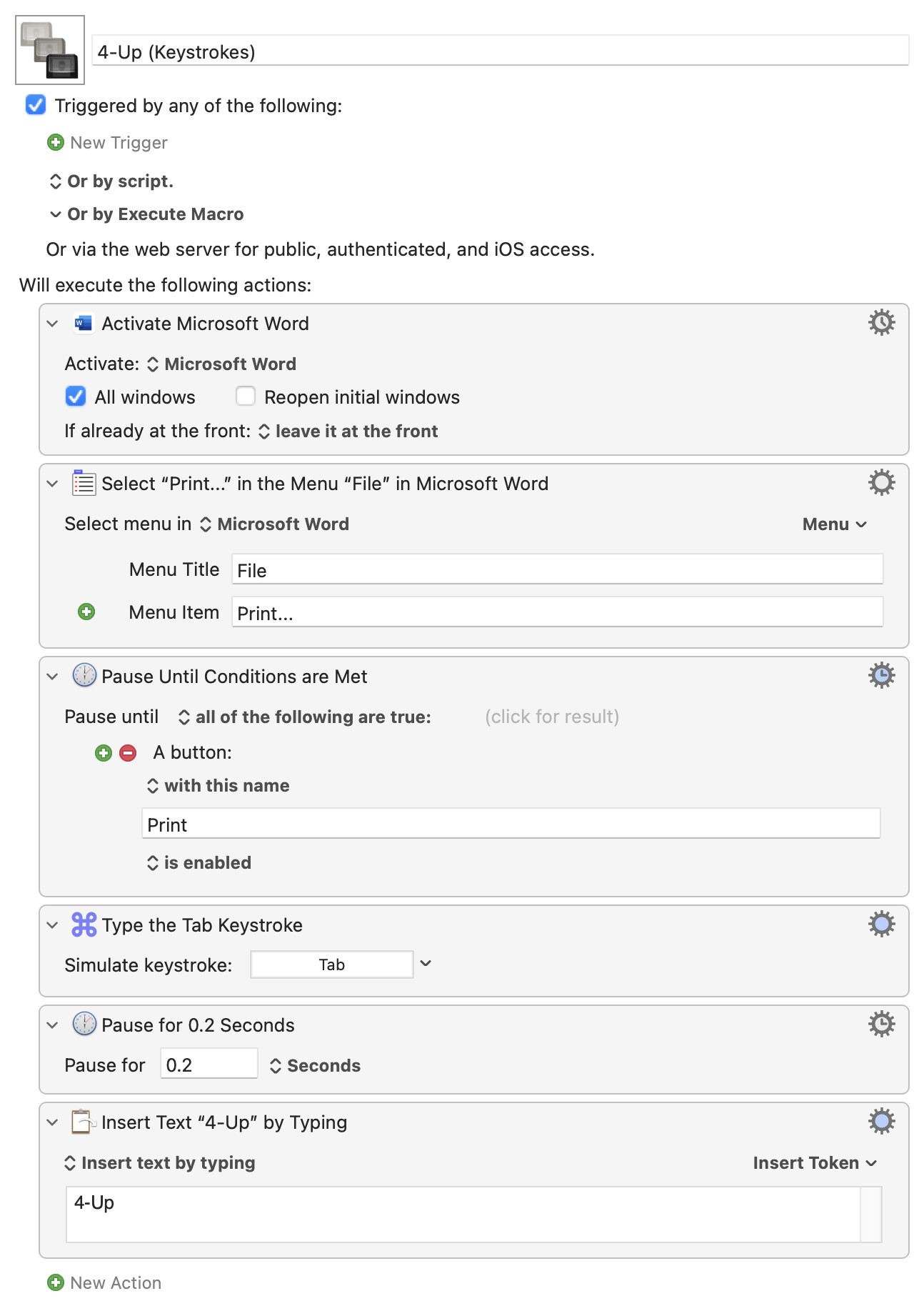Remove the button condition with red minus
Screen dimensions: 924x1306
coord(128,753)
